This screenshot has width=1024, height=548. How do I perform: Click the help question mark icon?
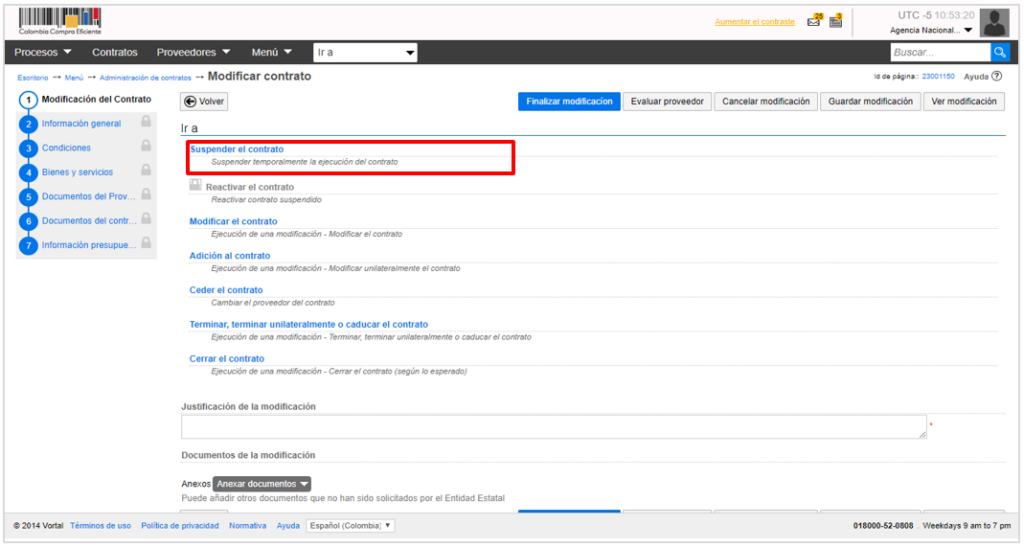click(997, 76)
